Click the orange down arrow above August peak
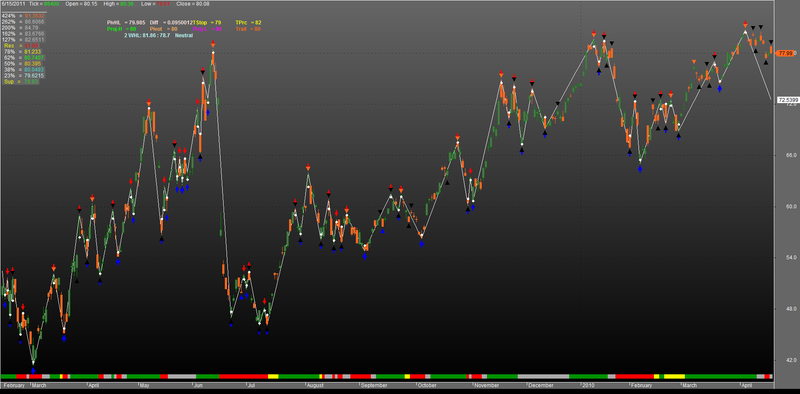 point(308,167)
